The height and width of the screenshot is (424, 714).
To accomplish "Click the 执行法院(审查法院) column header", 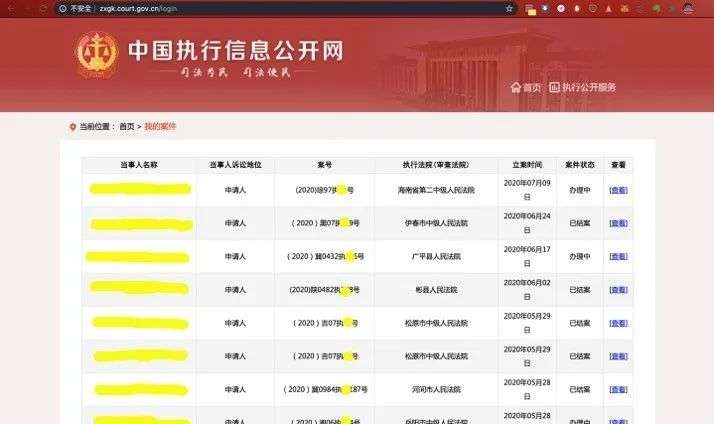I will click(436, 165).
